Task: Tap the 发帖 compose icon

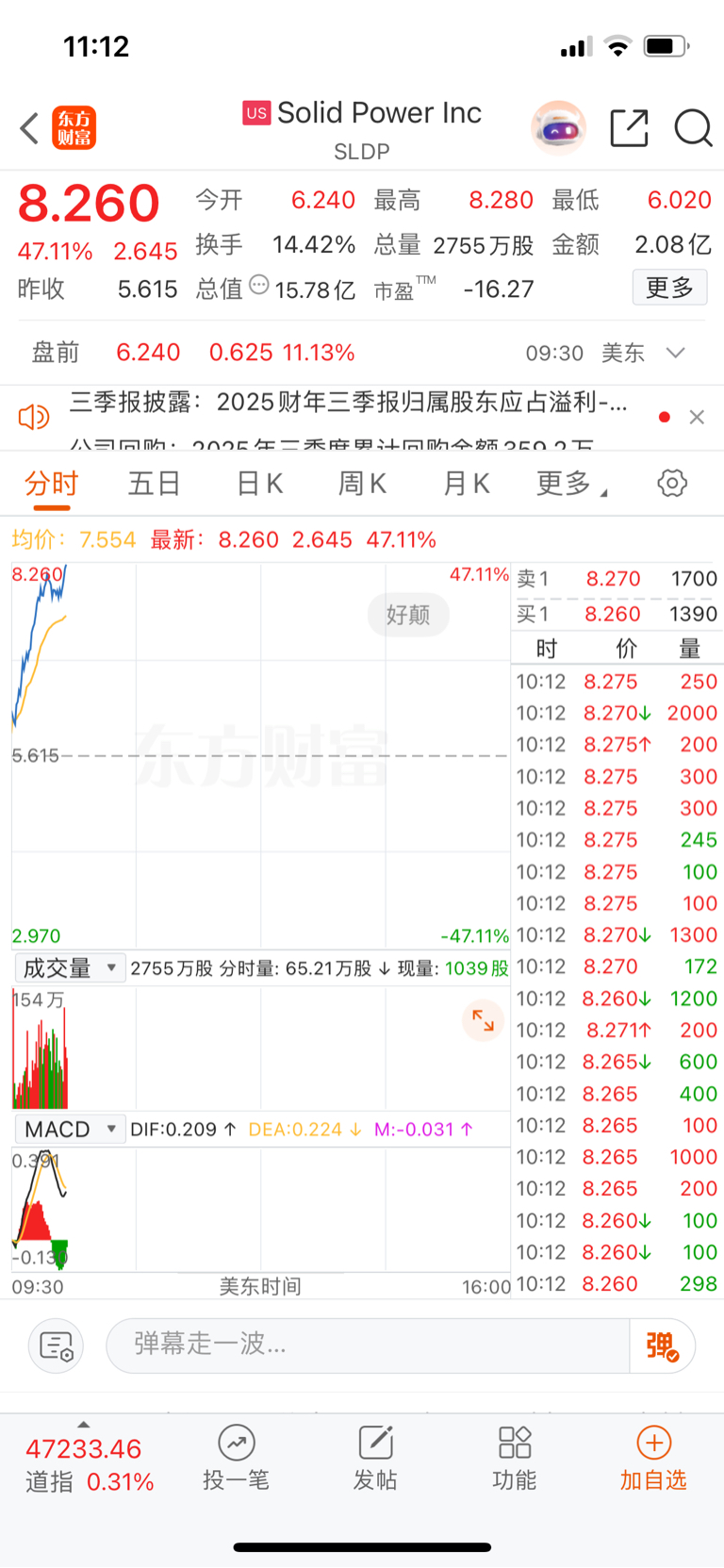Action: (x=375, y=1443)
